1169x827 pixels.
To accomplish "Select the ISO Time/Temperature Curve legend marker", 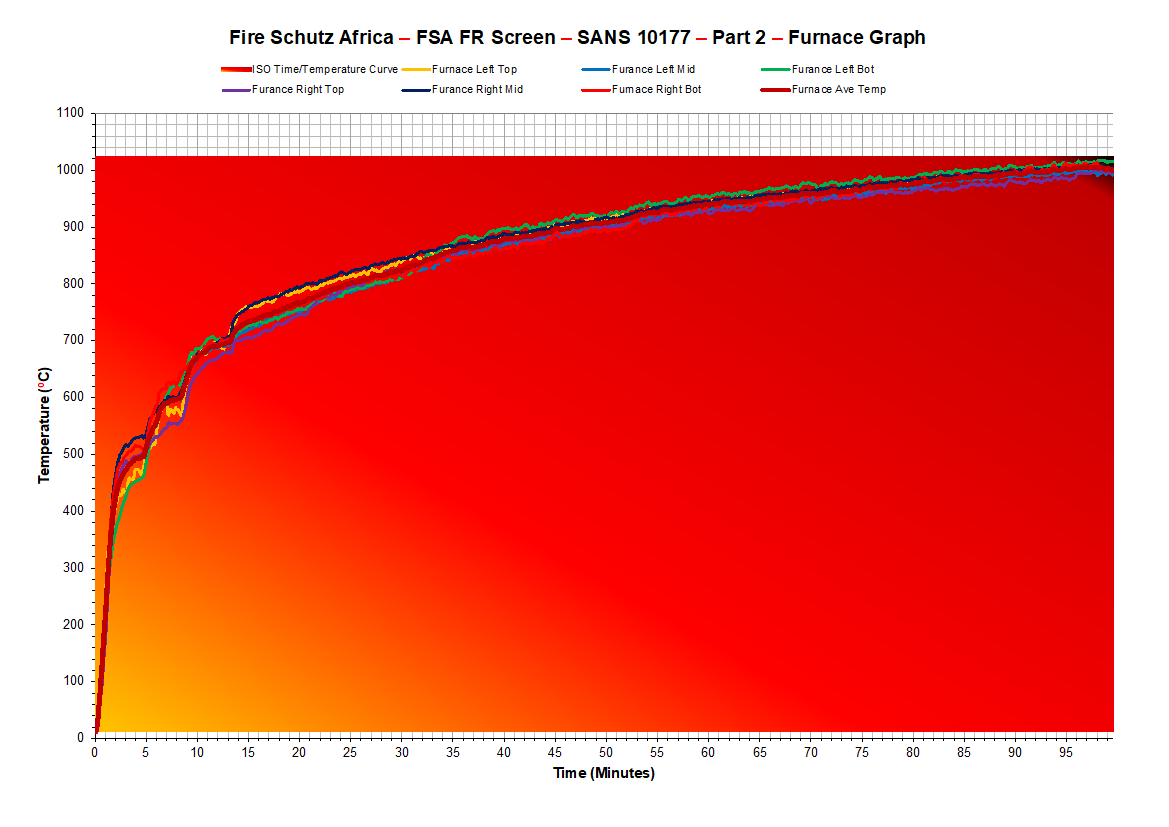I will tap(235, 69).
